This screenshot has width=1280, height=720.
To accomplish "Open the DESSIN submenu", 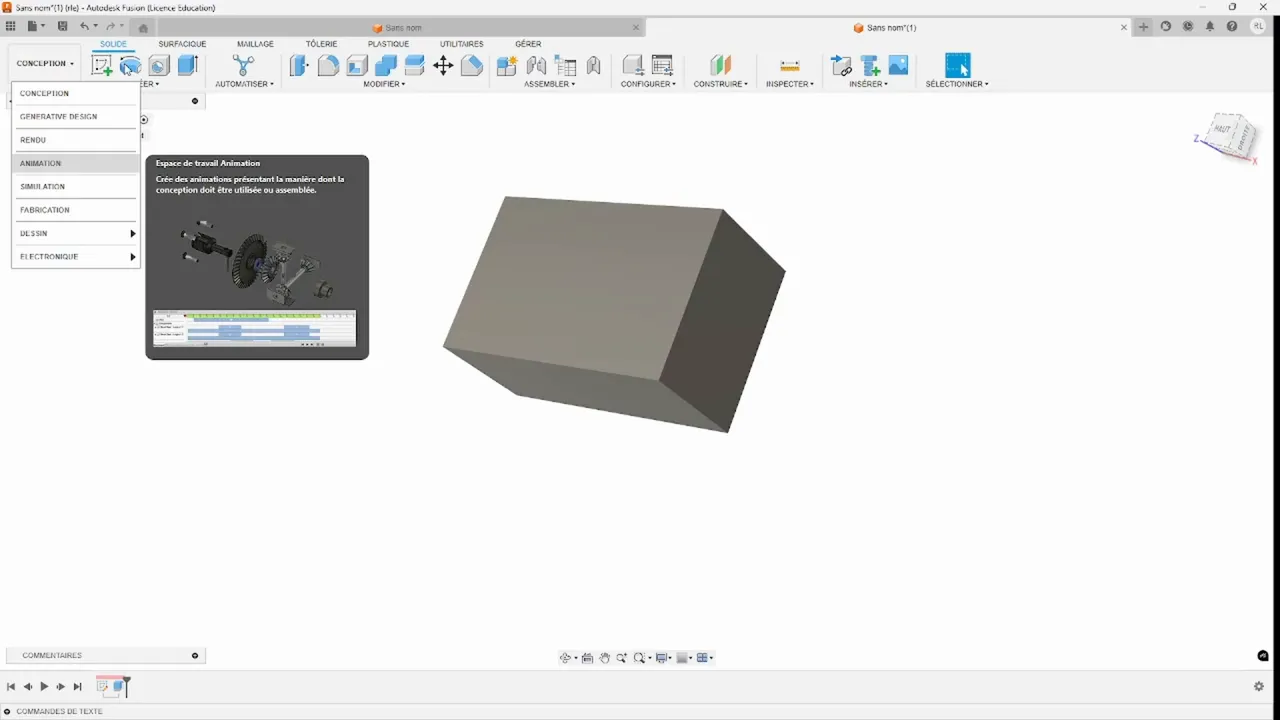I will click(75, 233).
